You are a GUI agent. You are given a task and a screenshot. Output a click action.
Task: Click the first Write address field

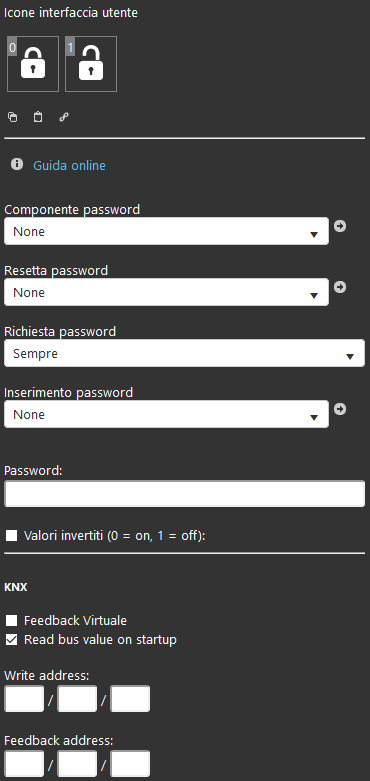[24, 699]
